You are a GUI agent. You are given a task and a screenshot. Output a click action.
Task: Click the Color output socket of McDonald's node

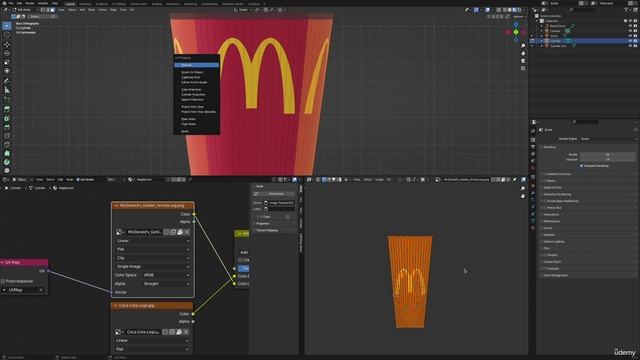tap(193, 214)
